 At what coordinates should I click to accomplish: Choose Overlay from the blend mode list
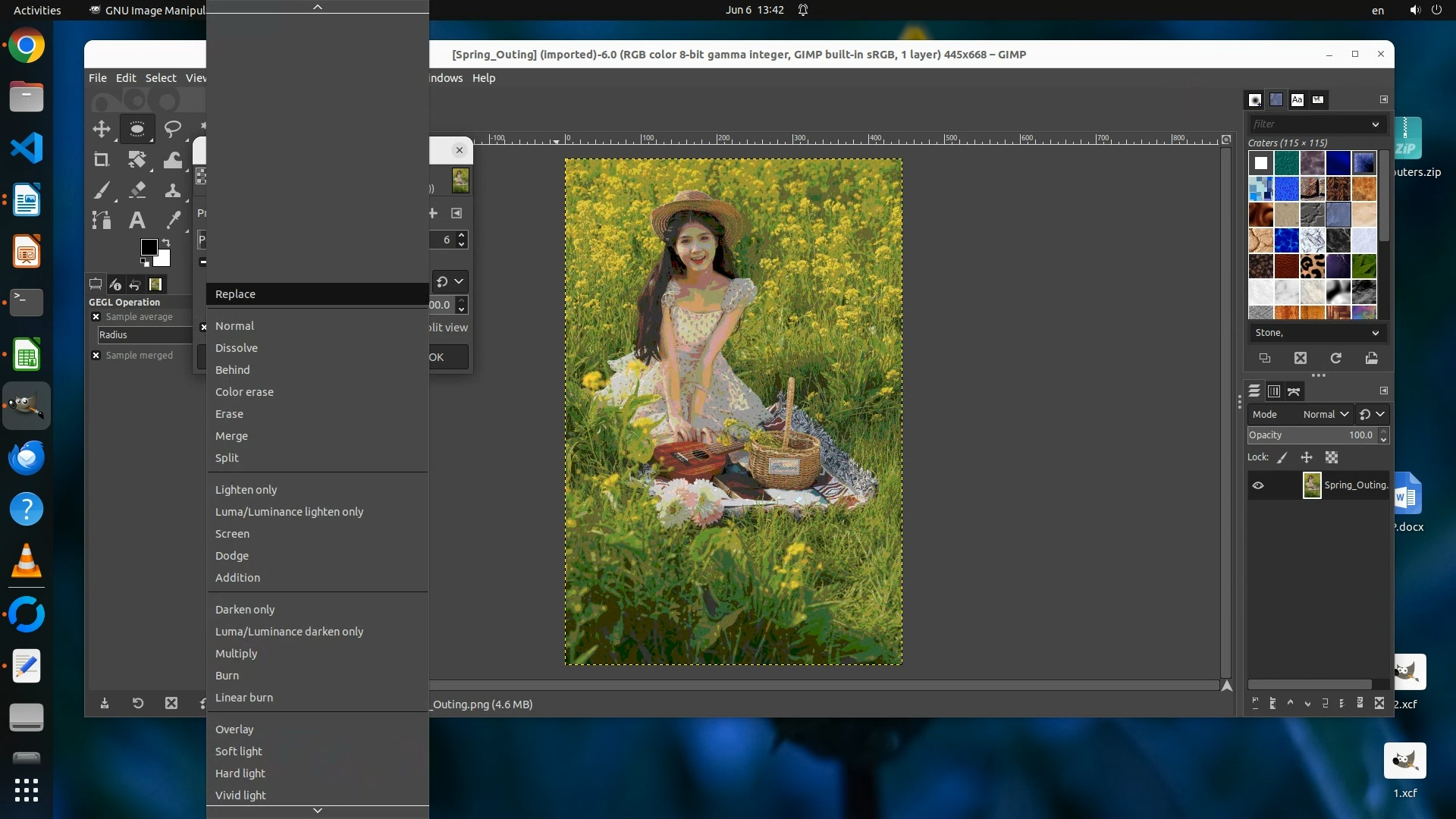pos(234,730)
